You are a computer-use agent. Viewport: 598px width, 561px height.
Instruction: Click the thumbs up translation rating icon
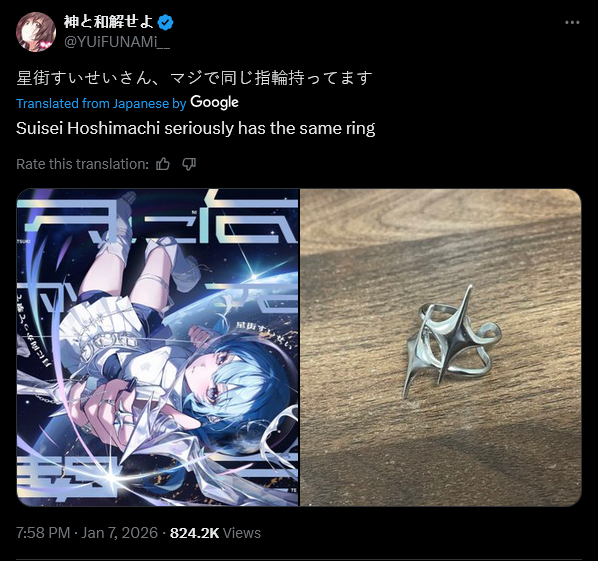(x=163, y=164)
